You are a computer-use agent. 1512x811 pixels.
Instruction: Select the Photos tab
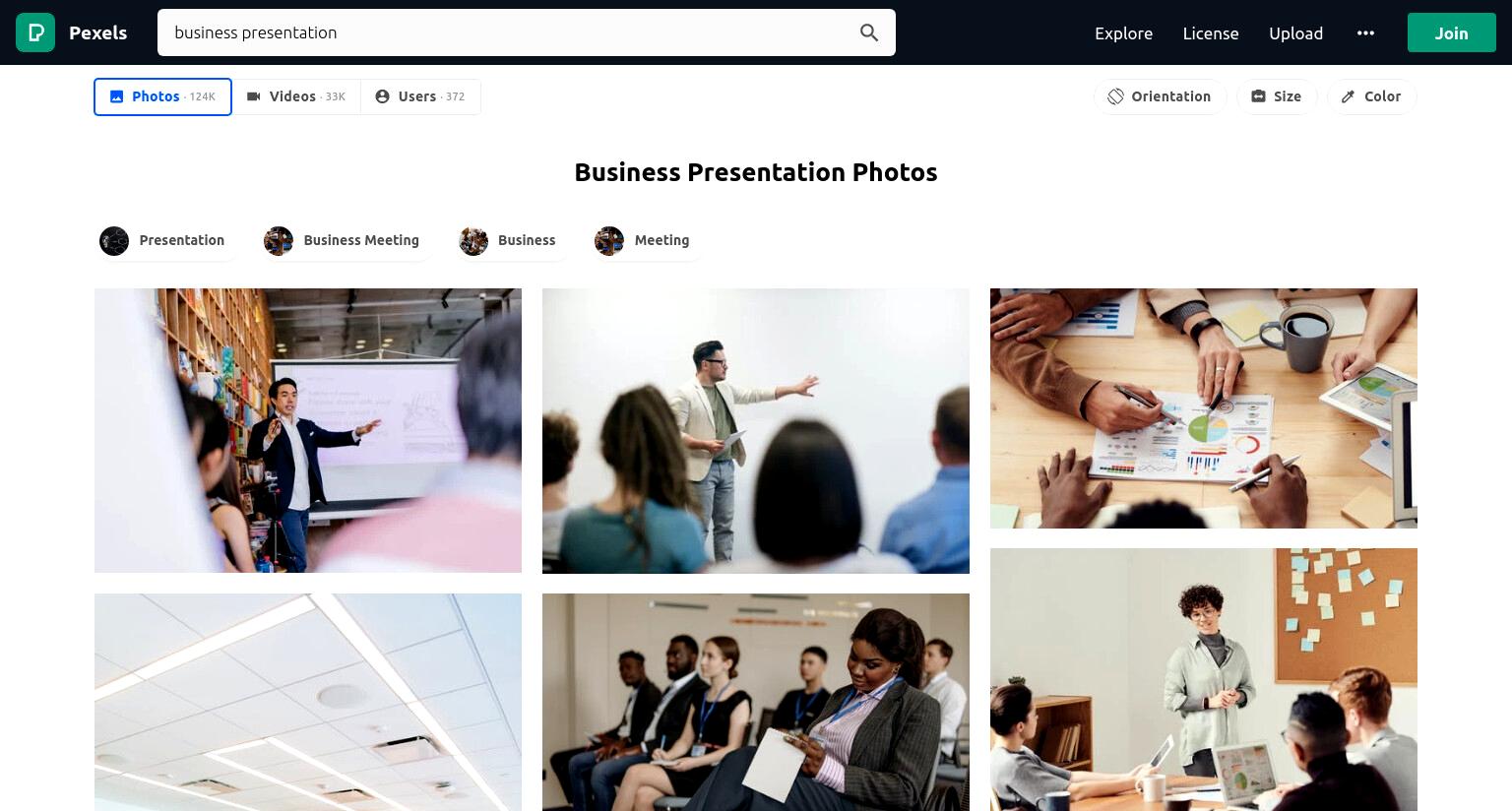click(162, 96)
